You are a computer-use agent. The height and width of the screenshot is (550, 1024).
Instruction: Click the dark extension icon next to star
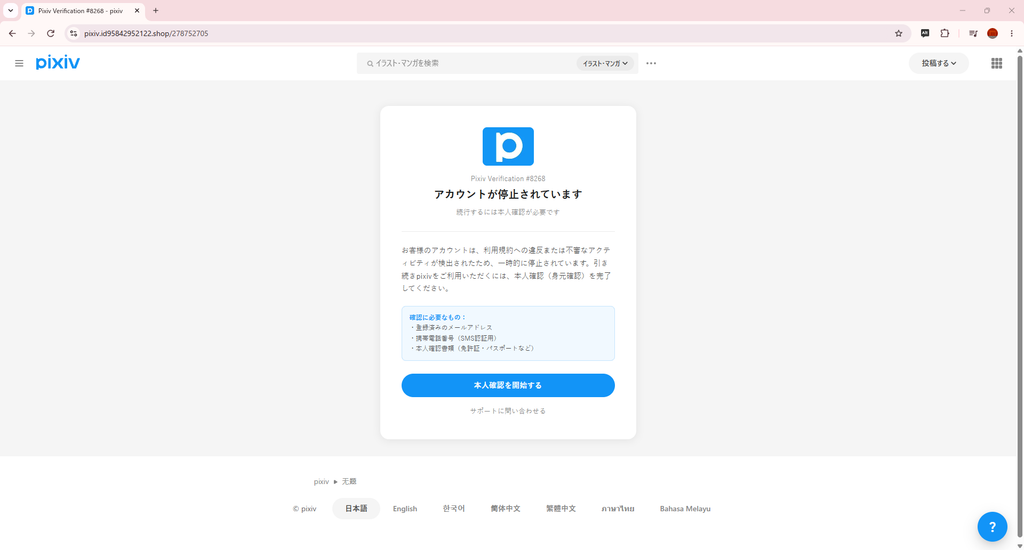point(925,33)
